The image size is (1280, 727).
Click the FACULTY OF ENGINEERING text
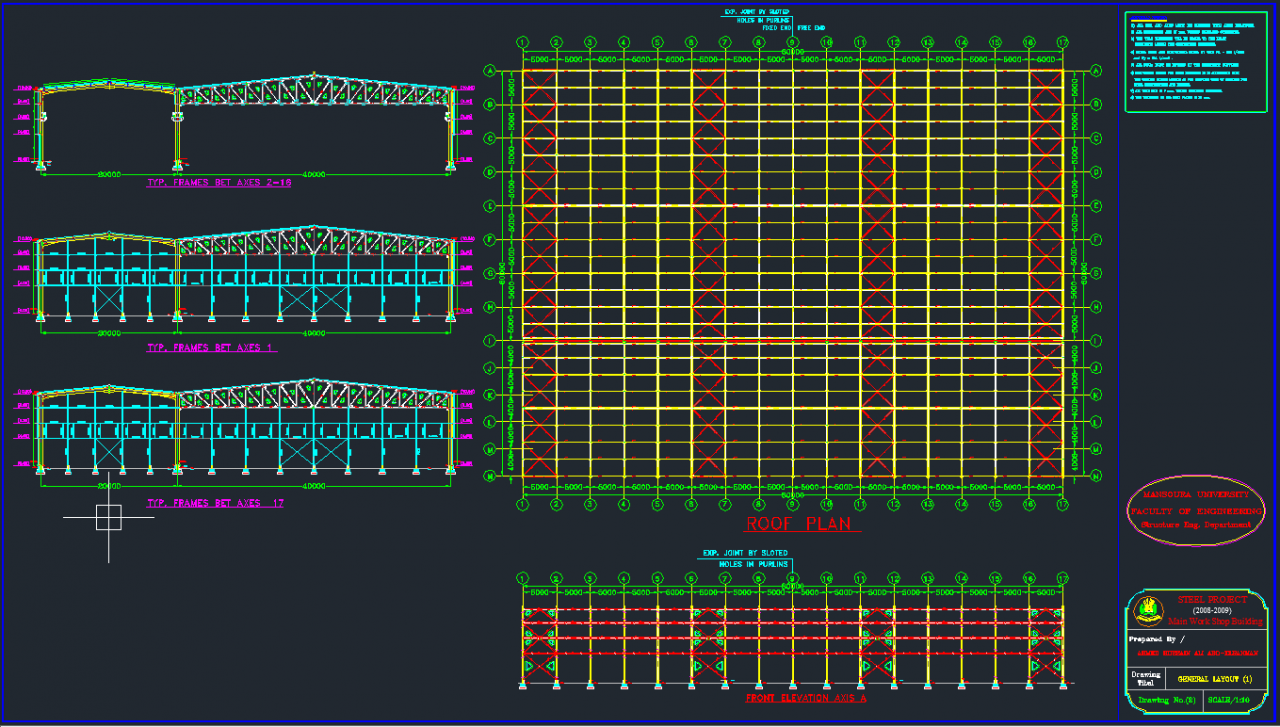click(x=1197, y=510)
